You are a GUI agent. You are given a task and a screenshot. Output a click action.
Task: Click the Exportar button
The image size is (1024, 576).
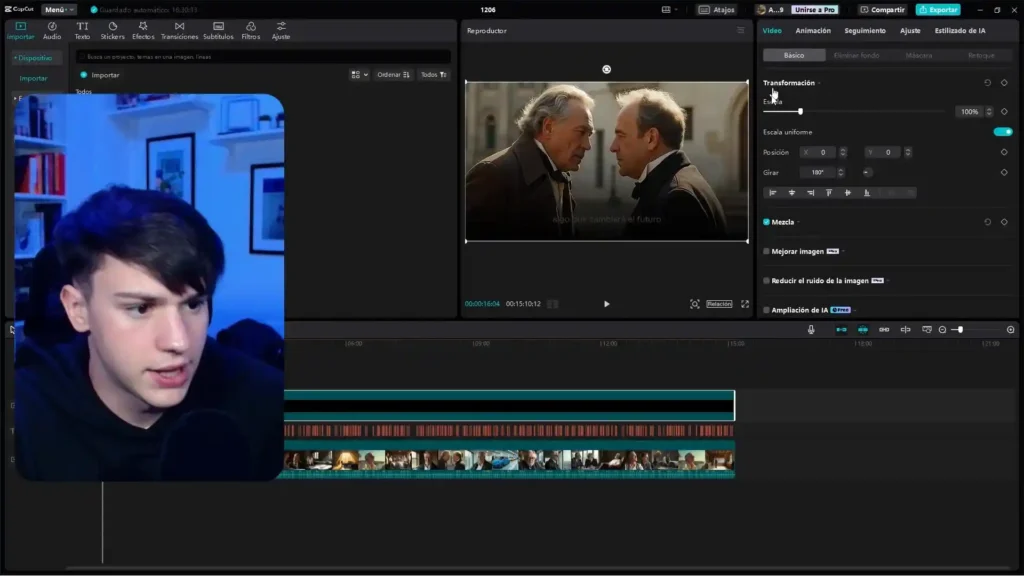[x=937, y=8]
